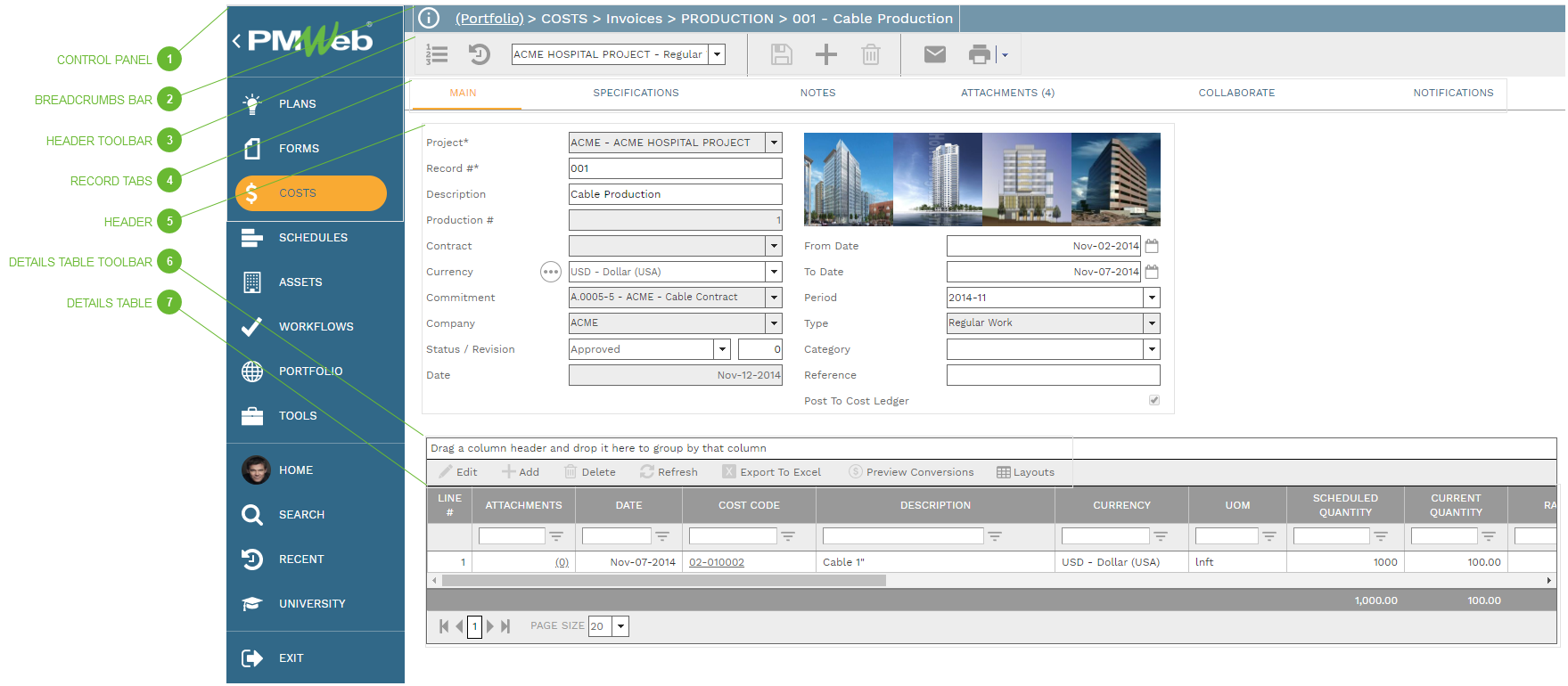Open the Status dropdown showing Approved

(x=722, y=349)
